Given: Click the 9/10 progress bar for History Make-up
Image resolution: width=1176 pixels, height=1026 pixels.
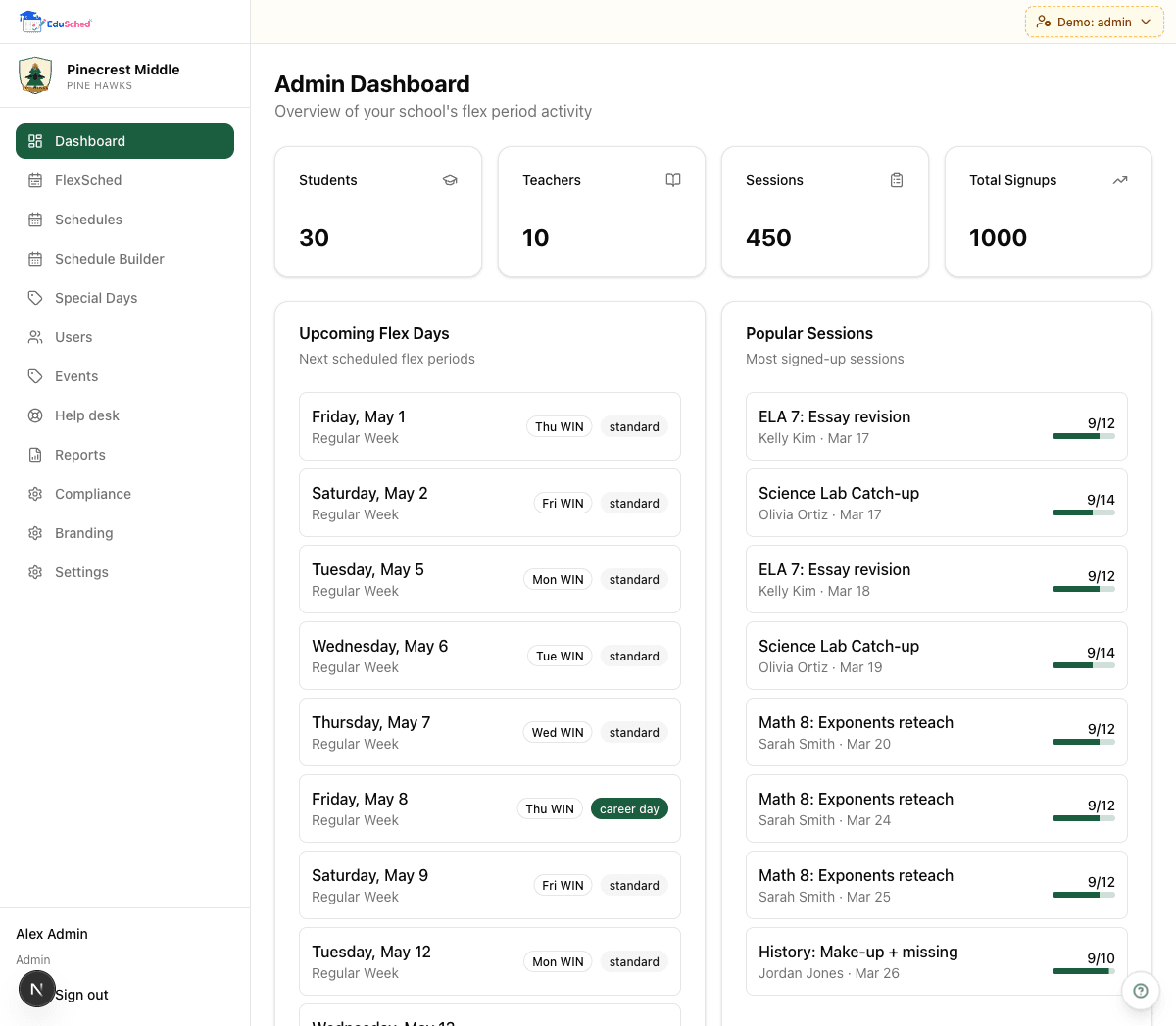Looking at the screenshot, I should point(1084,971).
